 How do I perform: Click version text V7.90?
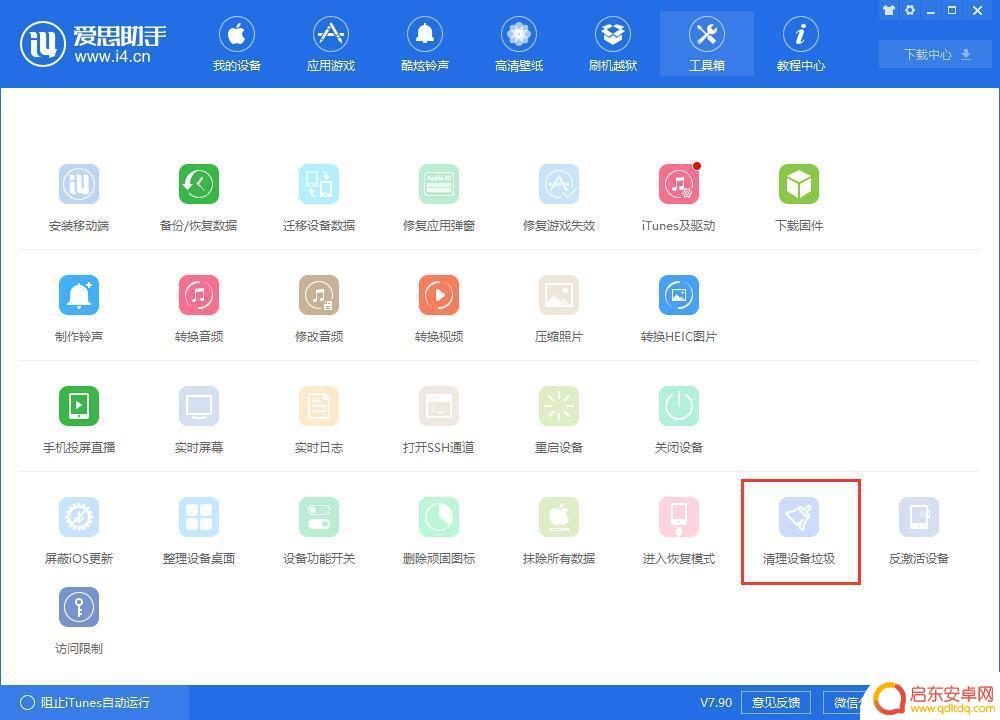click(x=716, y=703)
